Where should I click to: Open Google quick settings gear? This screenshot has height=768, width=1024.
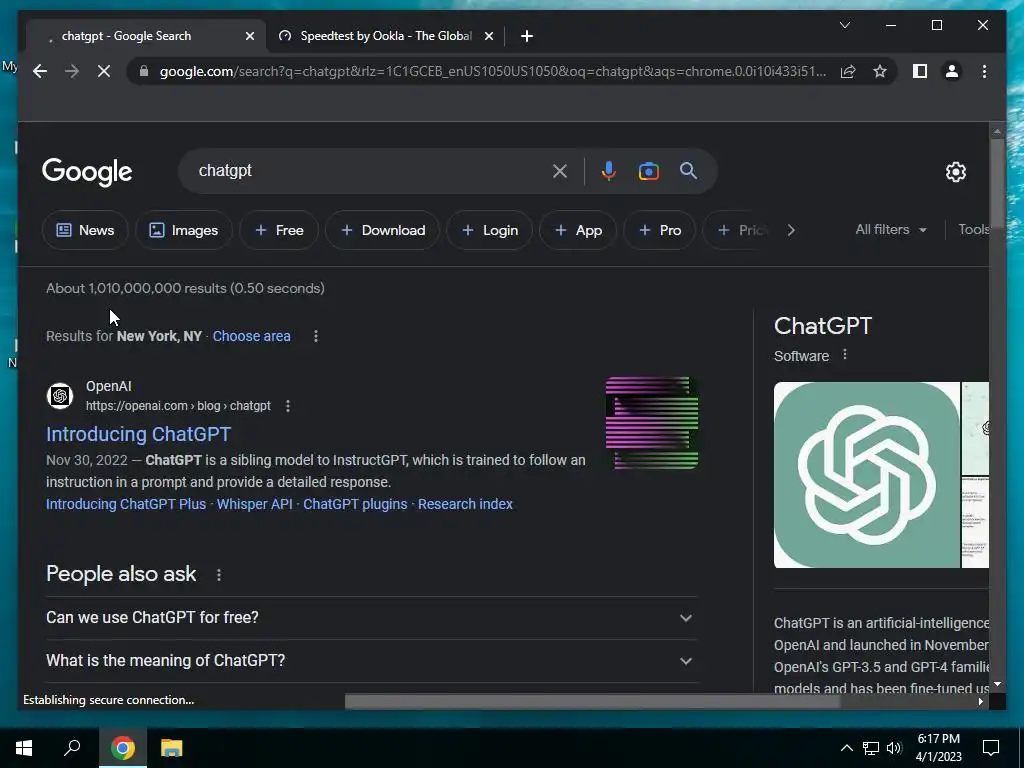[x=955, y=172]
